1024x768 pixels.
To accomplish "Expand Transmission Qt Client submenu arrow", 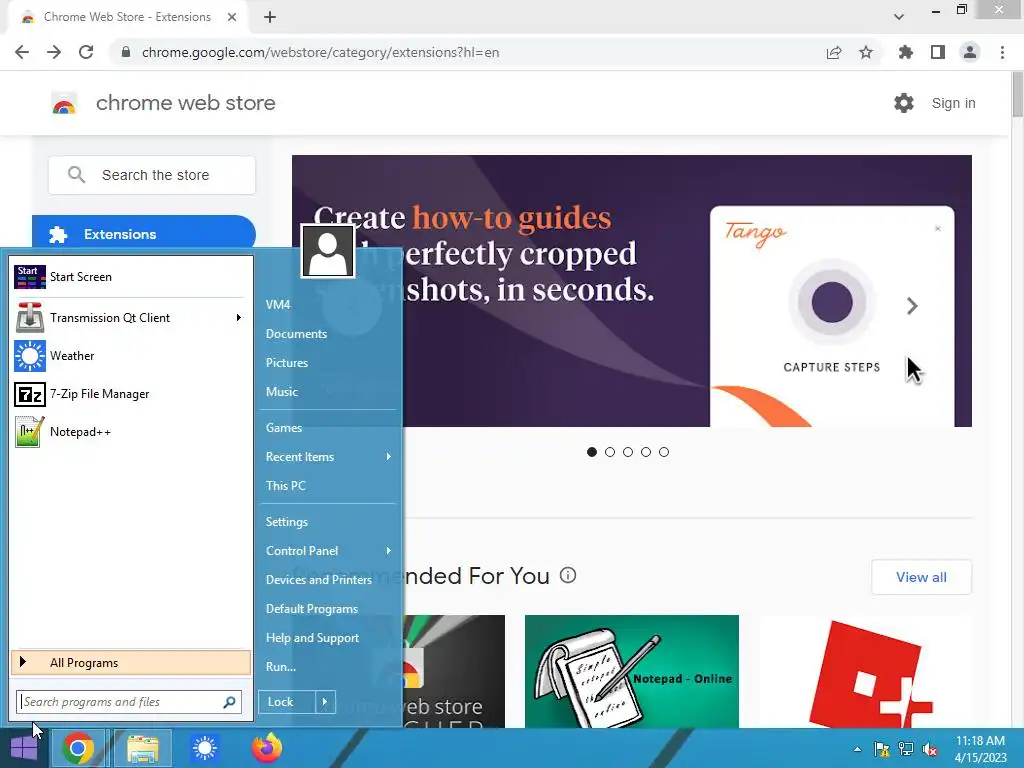I will point(239,317).
